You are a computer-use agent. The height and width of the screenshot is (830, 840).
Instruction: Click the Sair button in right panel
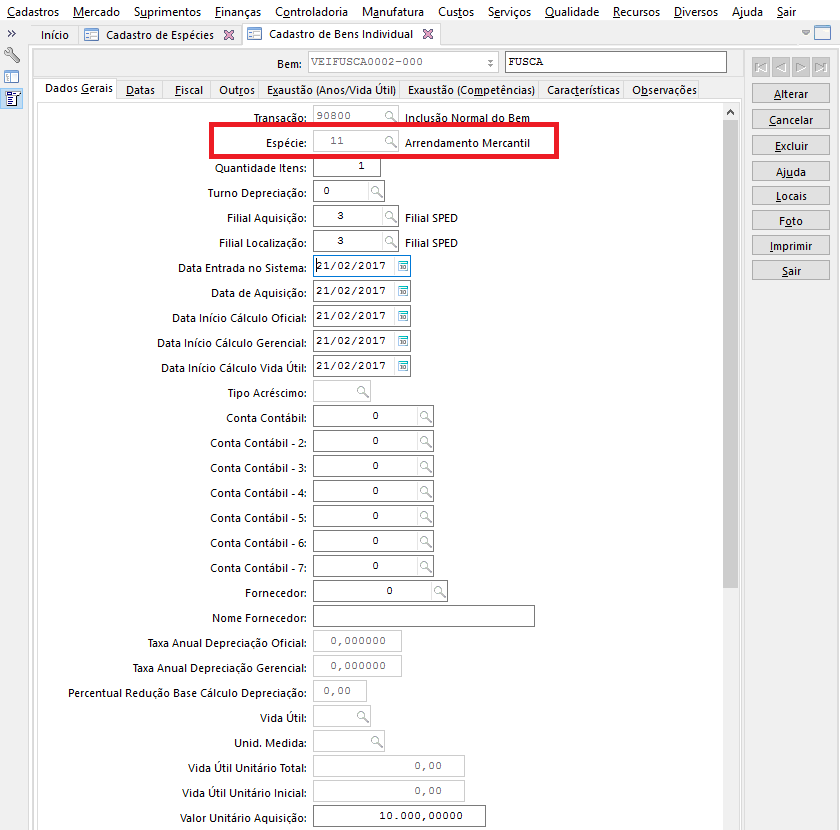click(x=791, y=271)
